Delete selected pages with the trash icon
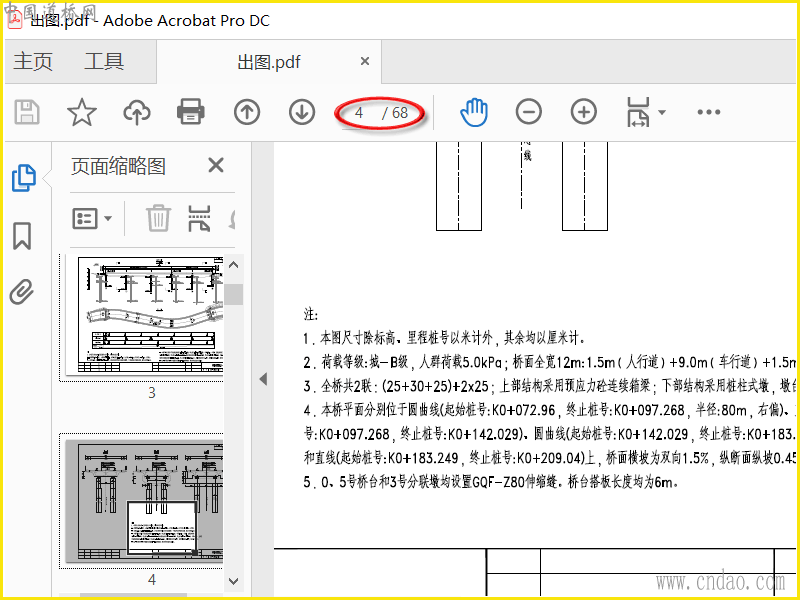Image resolution: width=800 pixels, height=600 pixels. 158,218
